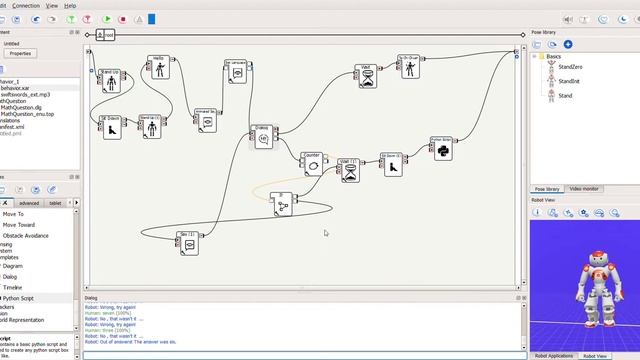Stop the behavior with the red stop button
Screen dimensions: 640x360
pyautogui.click(x=122, y=19)
